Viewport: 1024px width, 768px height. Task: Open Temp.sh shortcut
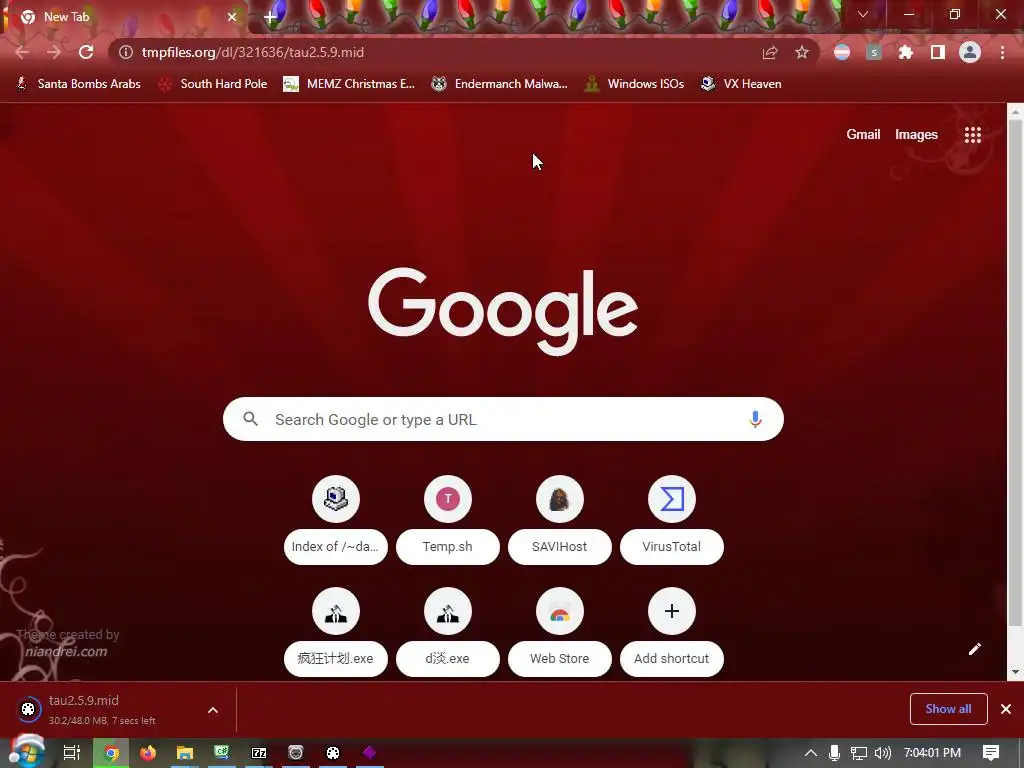click(447, 520)
